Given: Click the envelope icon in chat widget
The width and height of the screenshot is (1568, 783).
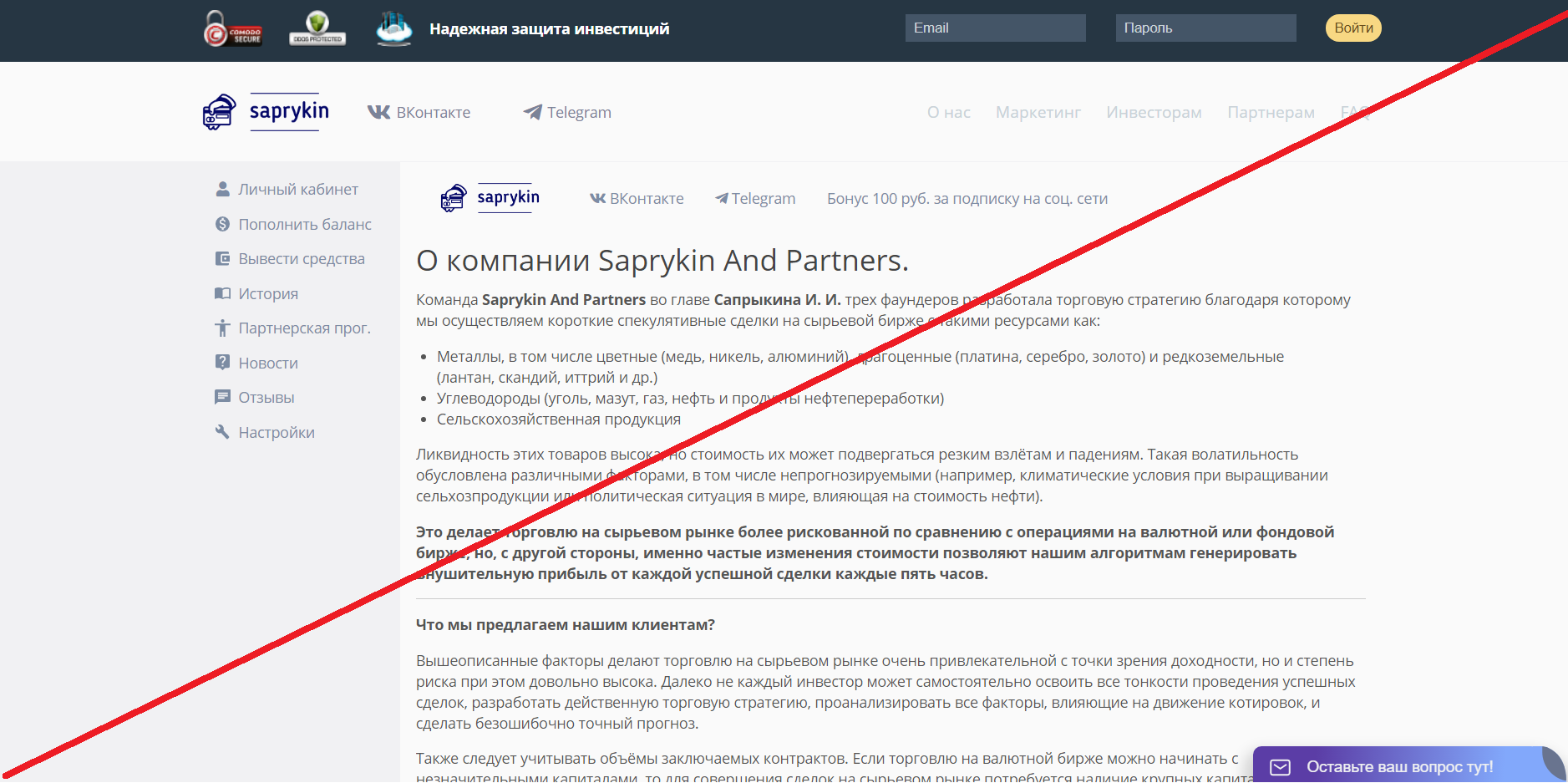Looking at the screenshot, I should (x=1281, y=767).
